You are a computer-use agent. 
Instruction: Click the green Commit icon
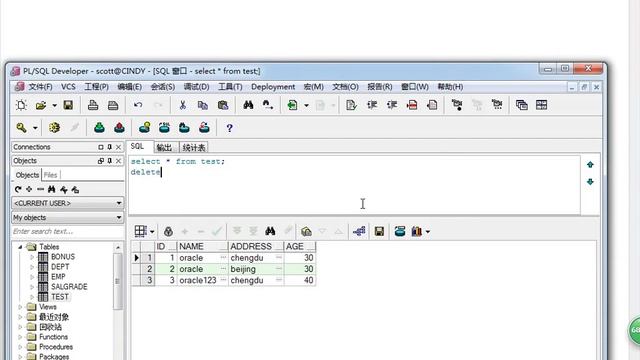pyautogui.click(x=99, y=128)
